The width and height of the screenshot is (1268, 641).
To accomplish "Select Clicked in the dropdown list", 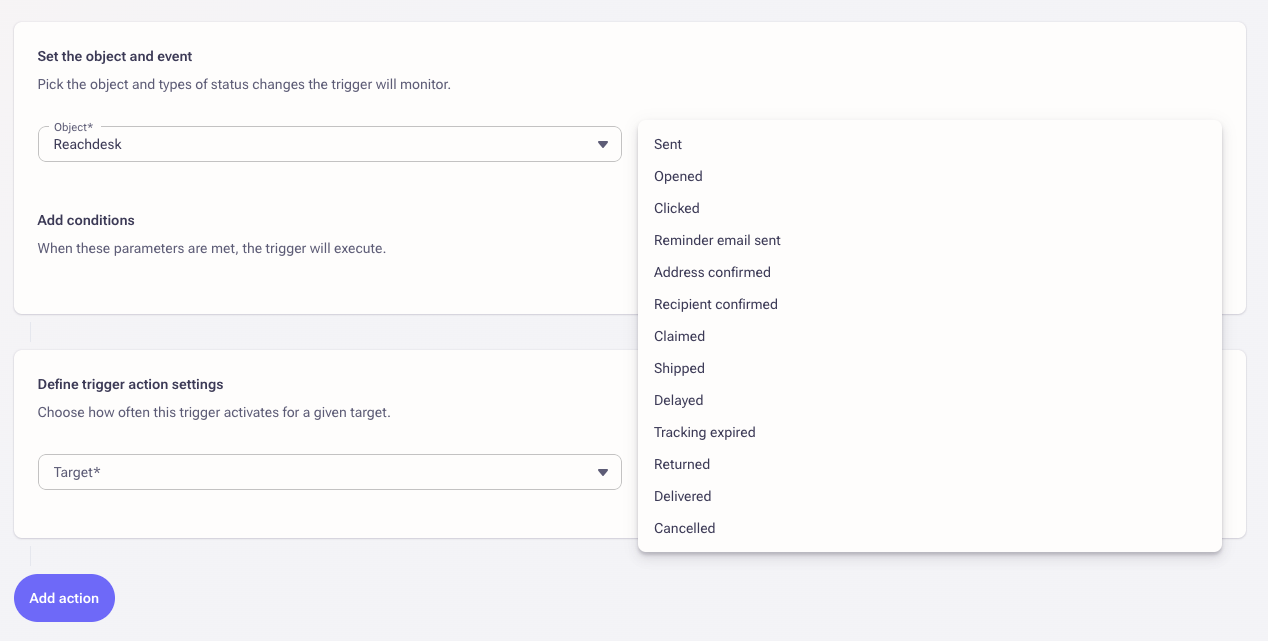I will pos(677,208).
